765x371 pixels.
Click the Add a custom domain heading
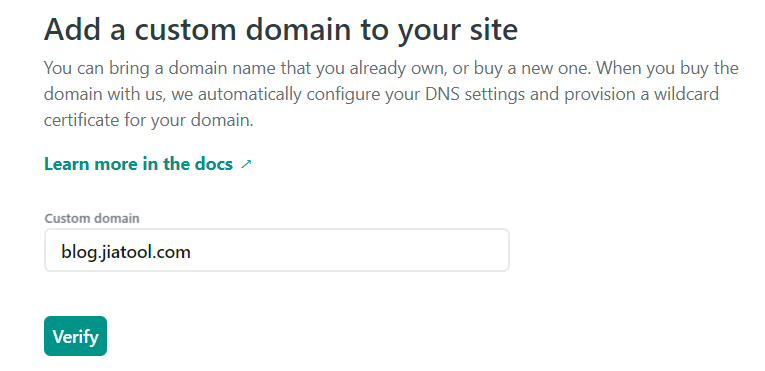(281, 29)
